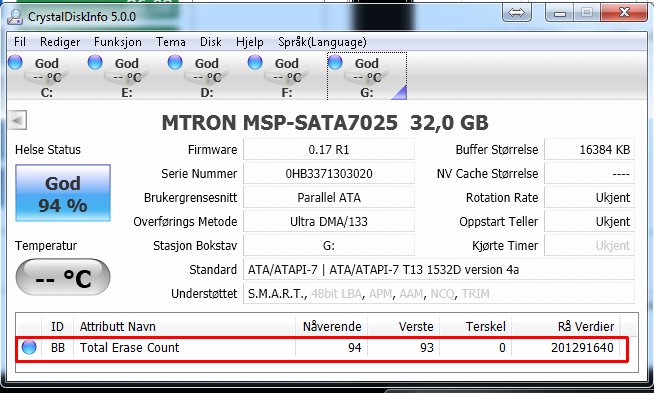
Task: Click the temperature -- °C display button
Action: click(x=63, y=277)
